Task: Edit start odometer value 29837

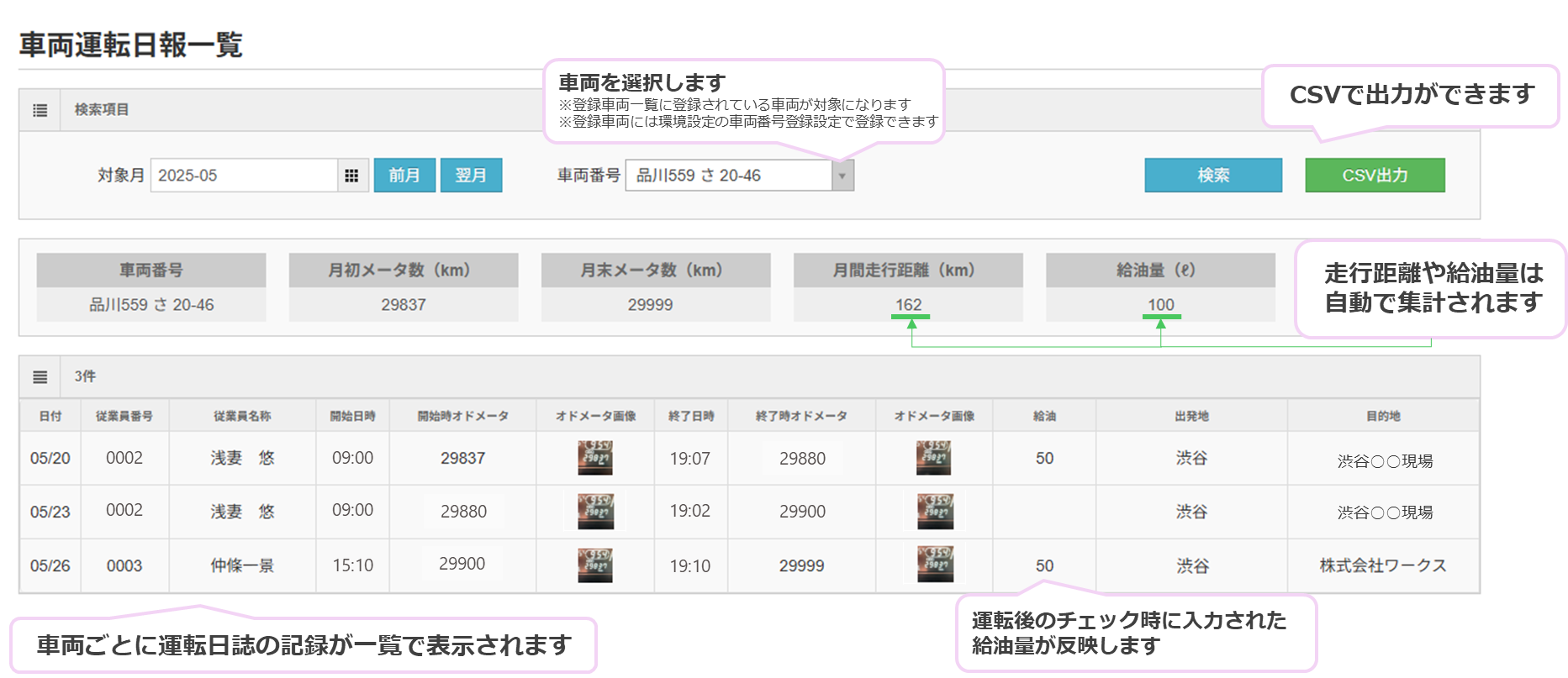Action: coord(463,459)
